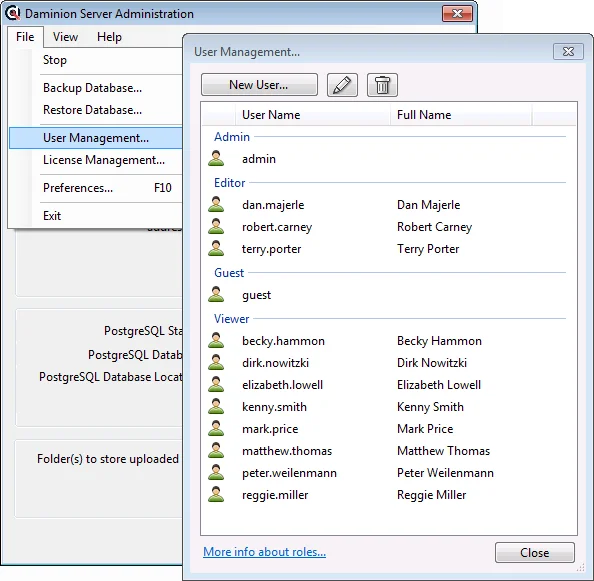Select User Management... in File menu
Viewport: 594px width, 581px height.
pyautogui.click(x=96, y=138)
